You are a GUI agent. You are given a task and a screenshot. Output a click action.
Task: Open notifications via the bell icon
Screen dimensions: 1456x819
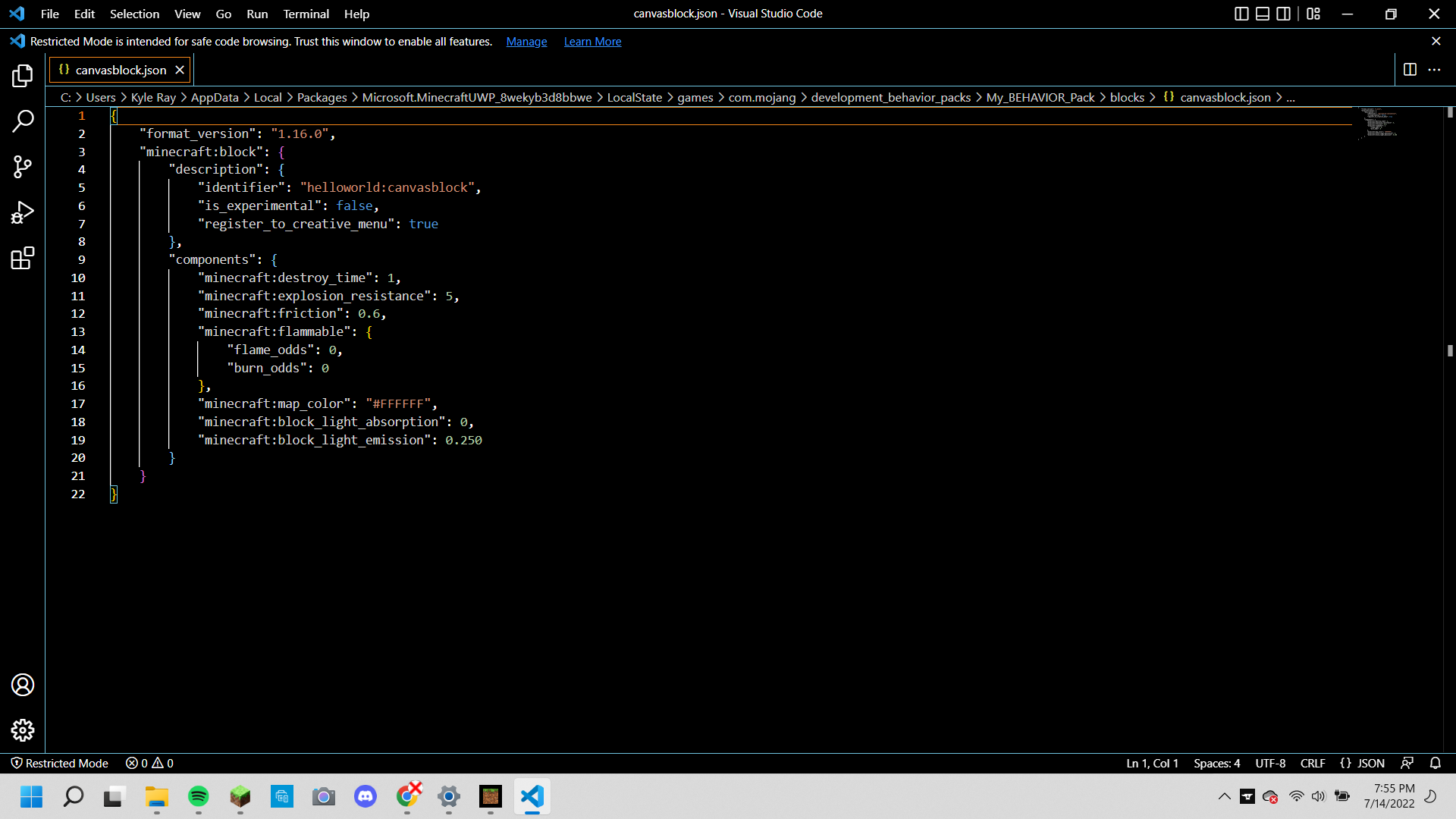pos(1436,763)
